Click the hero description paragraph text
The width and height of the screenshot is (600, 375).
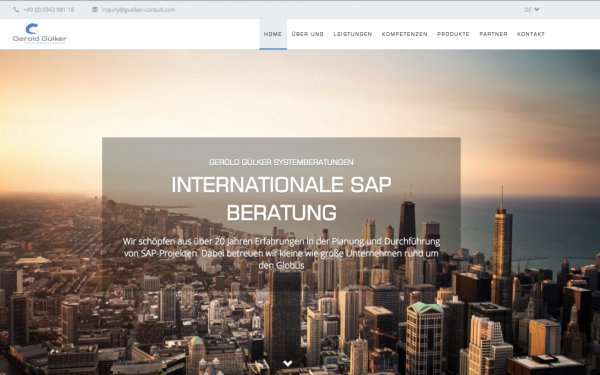pyautogui.click(x=282, y=253)
